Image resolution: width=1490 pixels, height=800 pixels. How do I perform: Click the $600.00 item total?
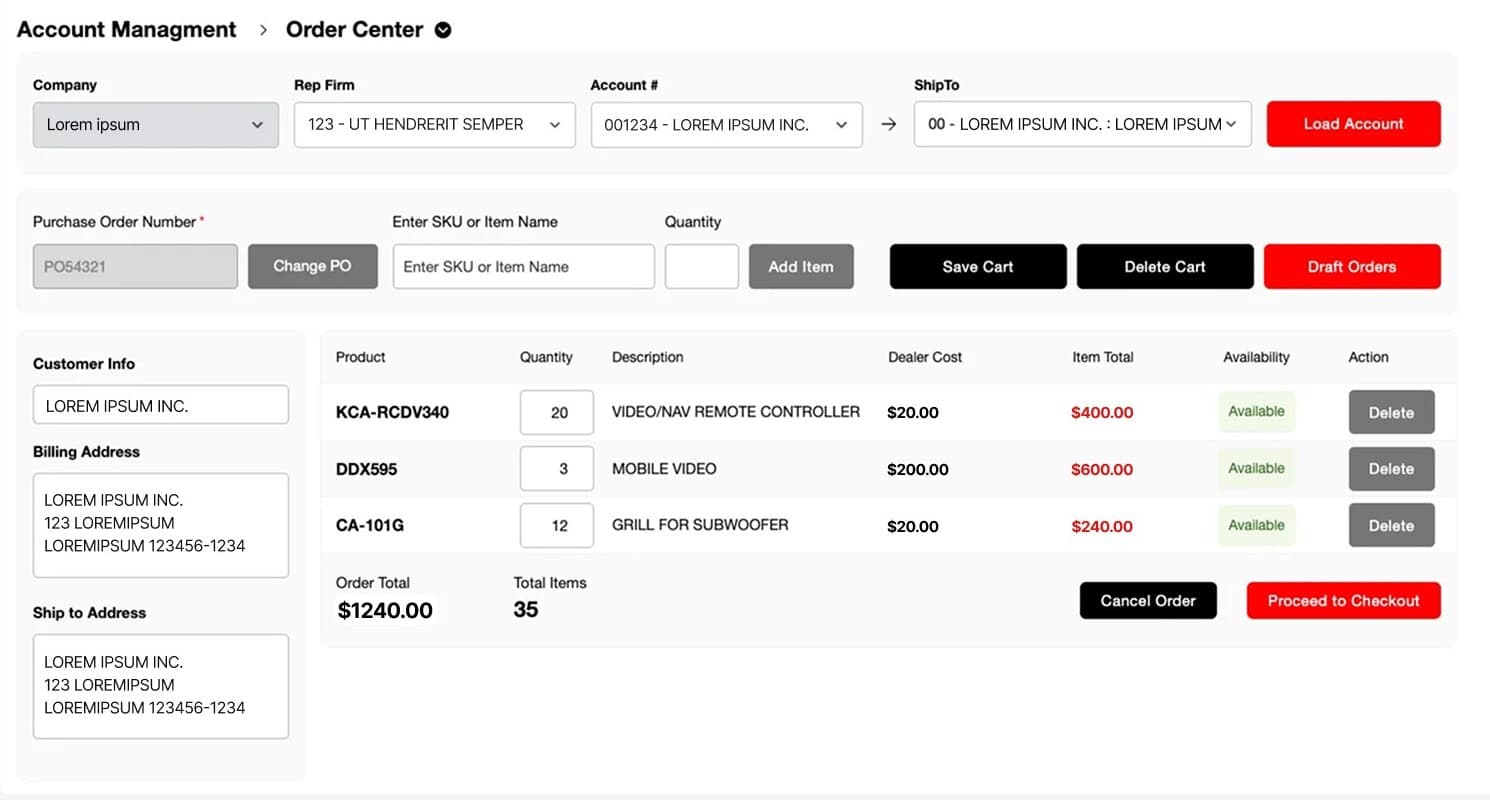click(x=1102, y=470)
